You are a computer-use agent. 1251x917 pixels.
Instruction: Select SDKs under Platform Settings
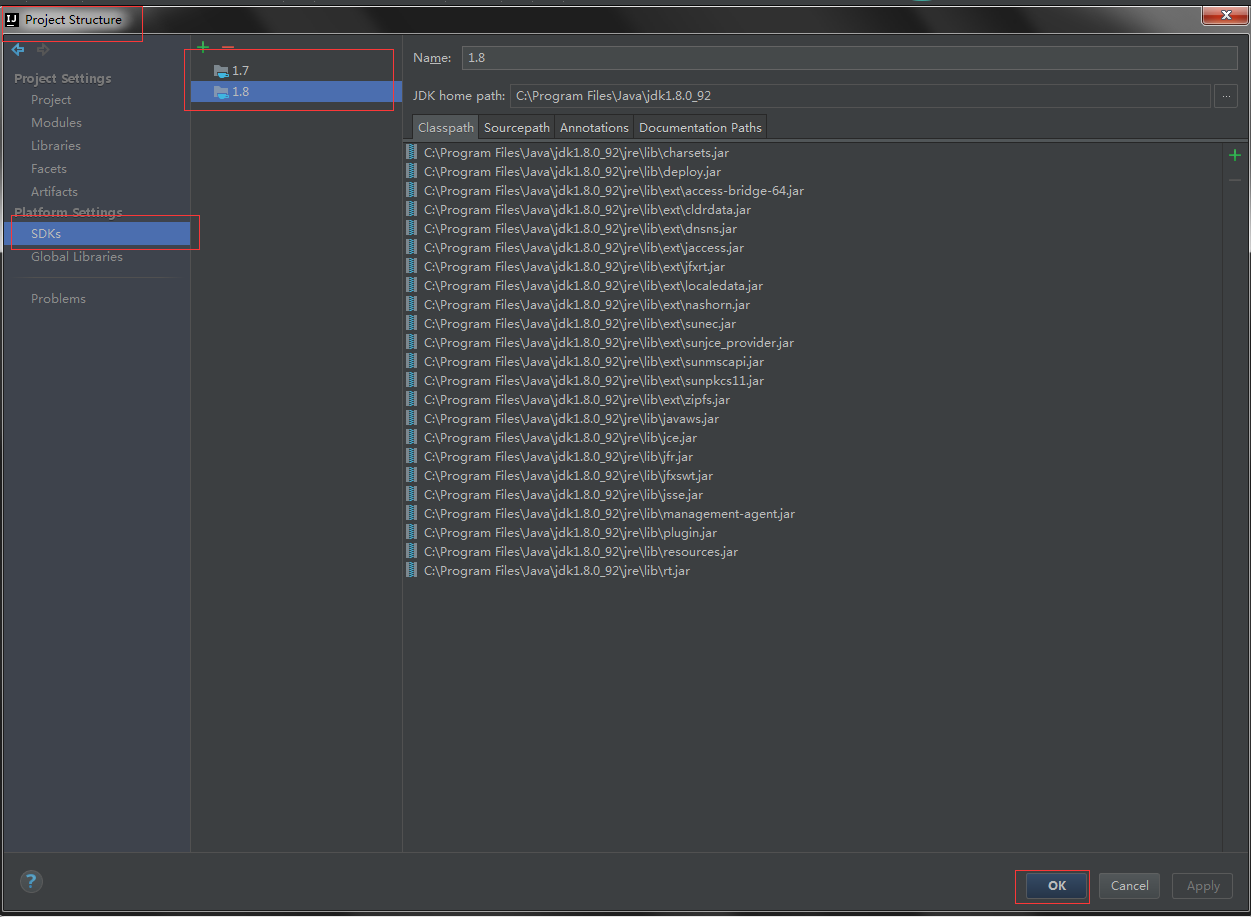97,234
